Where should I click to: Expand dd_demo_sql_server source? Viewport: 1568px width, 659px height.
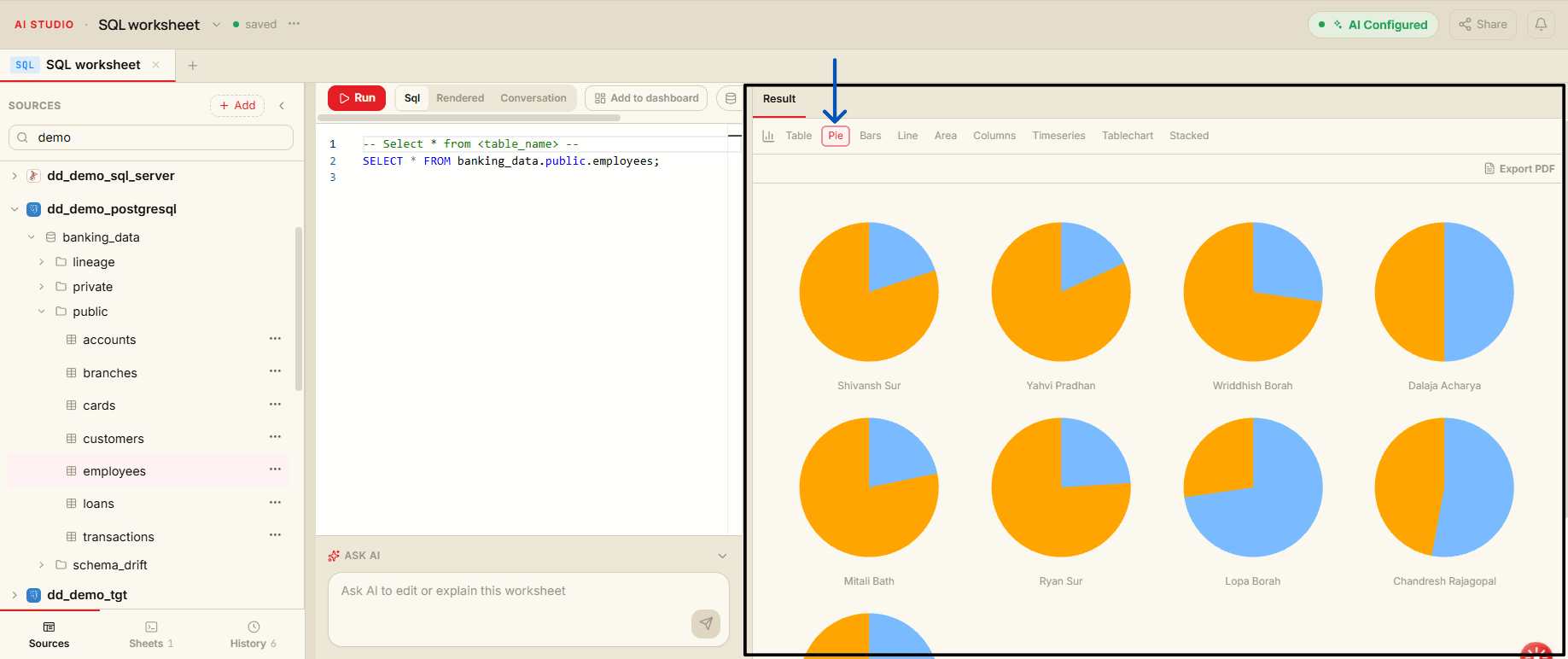coord(15,176)
